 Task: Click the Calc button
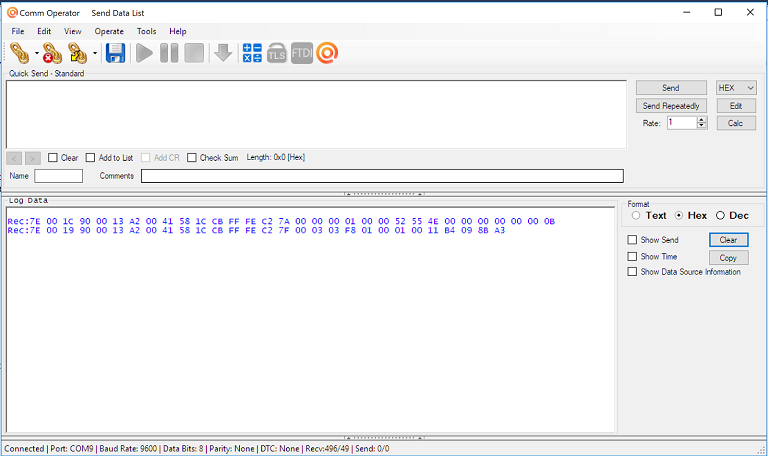tap(736, 123)
